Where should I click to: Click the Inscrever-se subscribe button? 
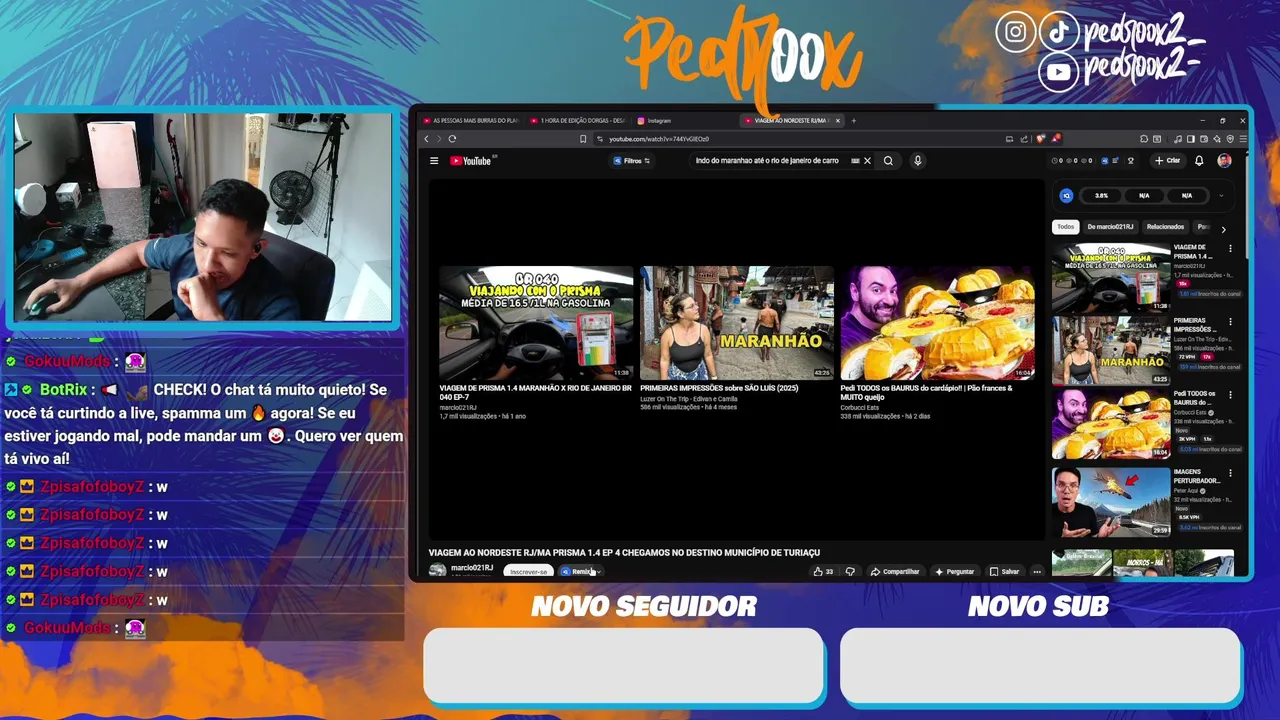(x=528, y=572)
